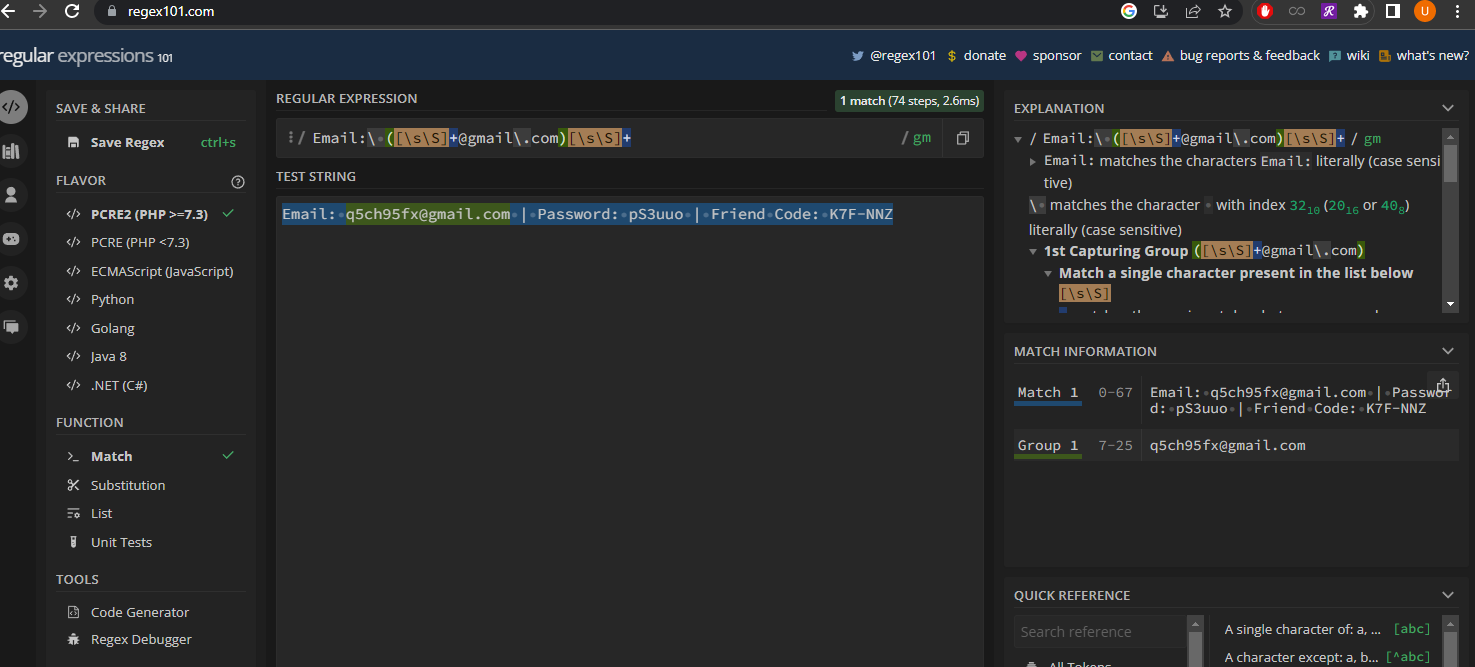Select Group 1 row in match information
Image resolution: width=1475 pixels, height=667 pixels.
click(1235, 445)
